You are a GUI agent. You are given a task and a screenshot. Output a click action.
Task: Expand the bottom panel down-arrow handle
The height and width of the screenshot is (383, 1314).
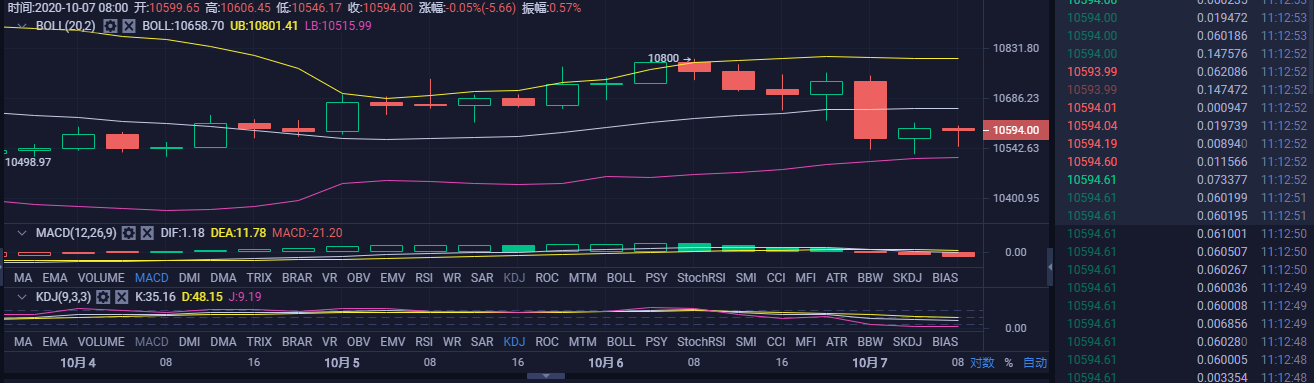(545, 377)
